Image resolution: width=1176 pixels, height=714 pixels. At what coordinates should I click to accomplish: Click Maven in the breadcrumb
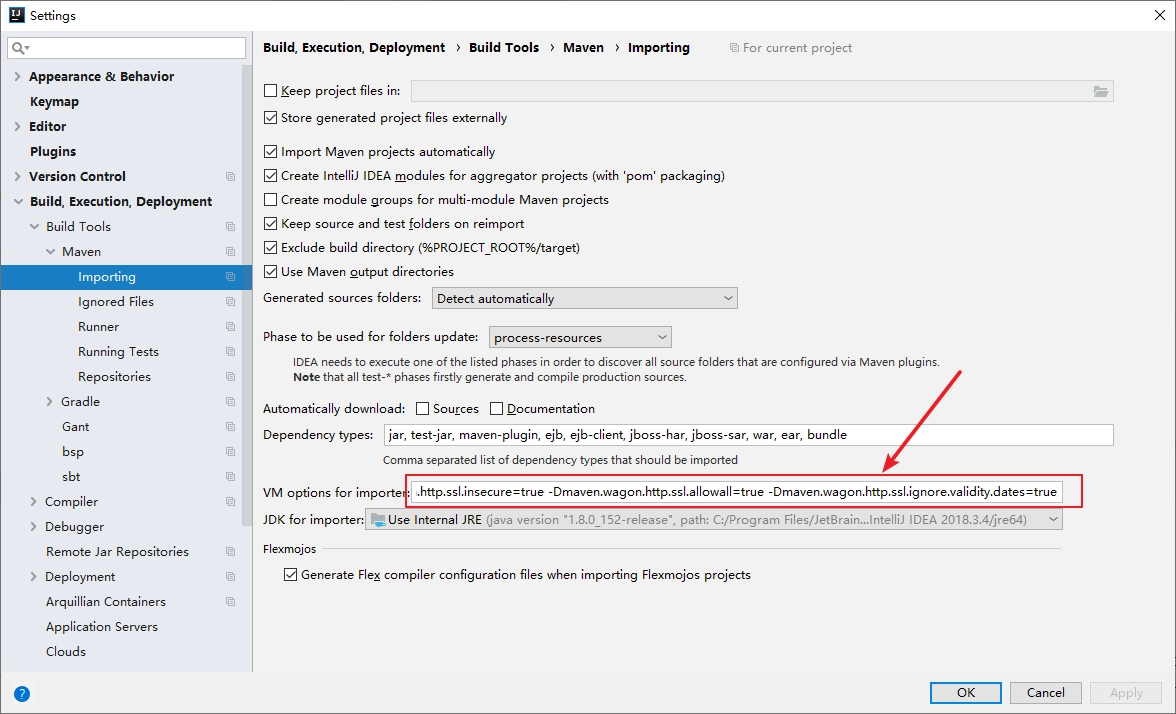(x=584, y=48)
